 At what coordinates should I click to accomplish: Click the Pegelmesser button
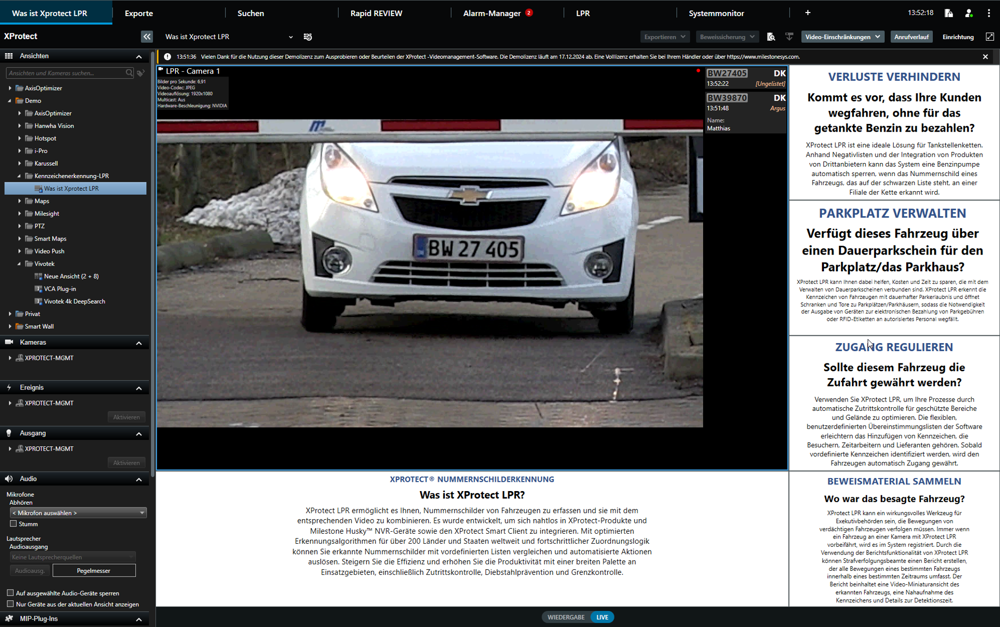tap(93, 571)
